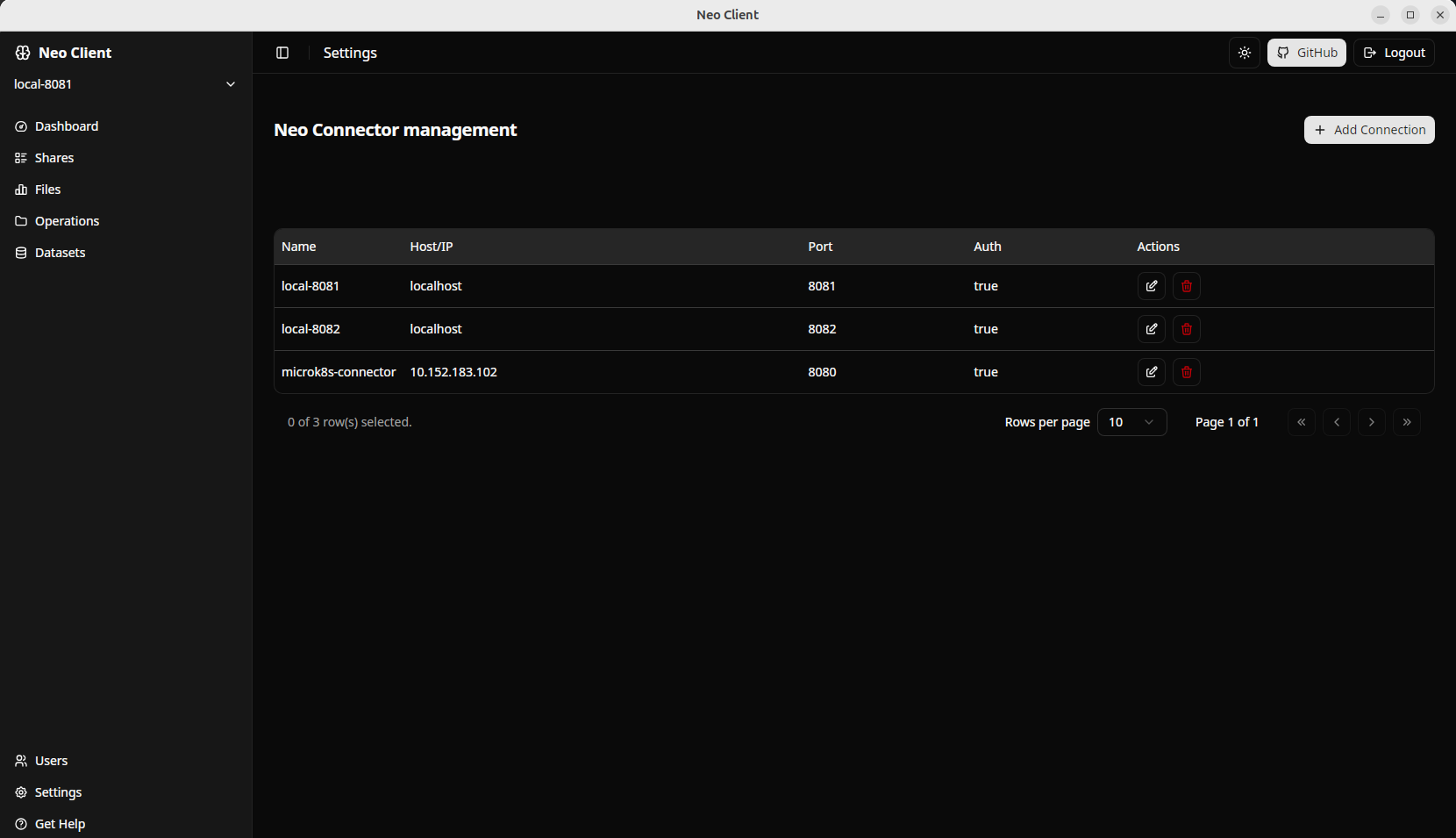Go to the Operations section

pyautogui.click(x=67, y=220)
